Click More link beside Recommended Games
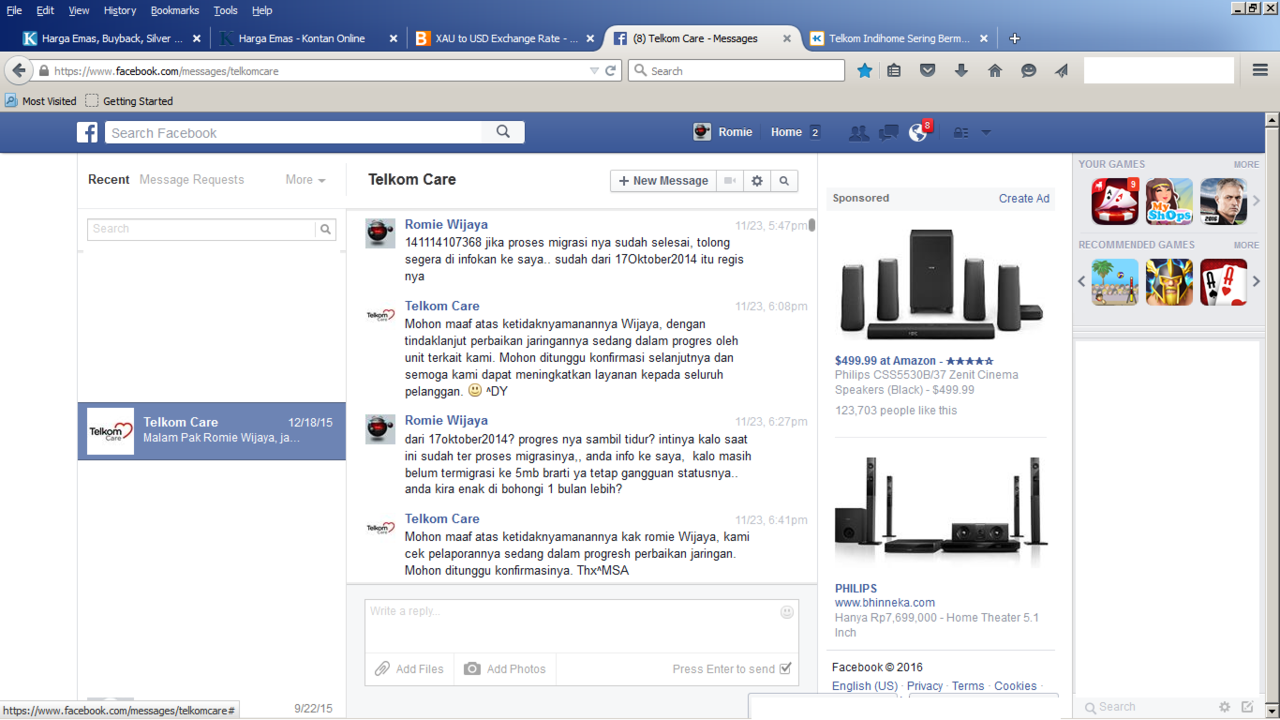Image resolution: width=1280 pixels, height=720 pixels. (1246, 245)
